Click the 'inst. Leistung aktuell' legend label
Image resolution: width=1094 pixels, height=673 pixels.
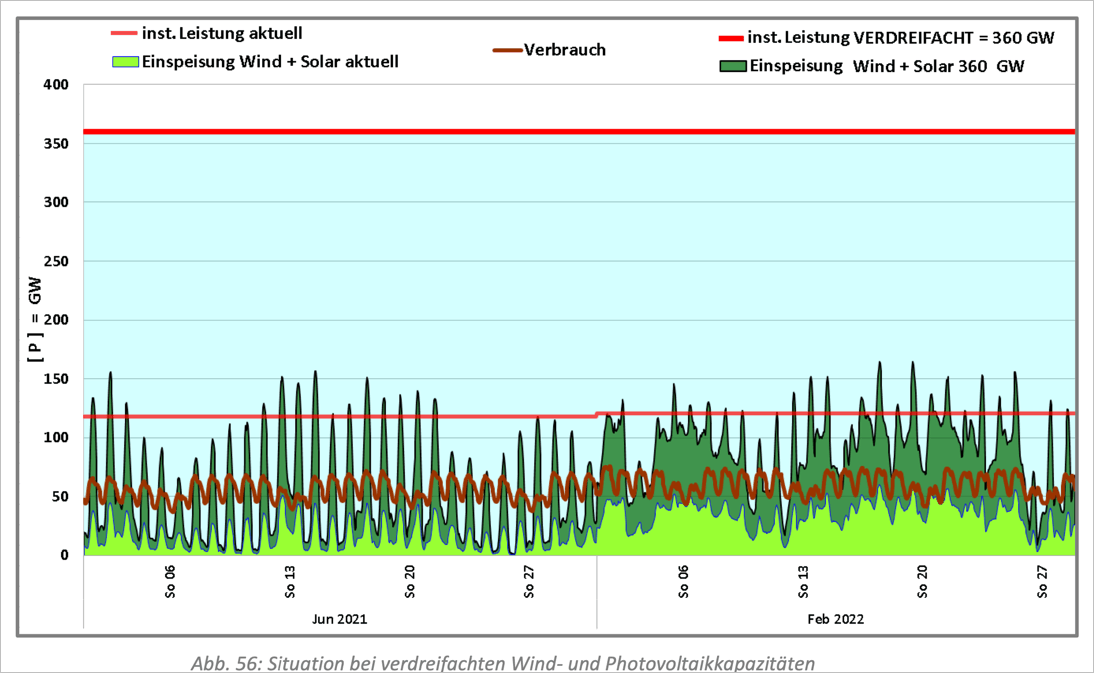pyautogui.click(x=222, y=33)
